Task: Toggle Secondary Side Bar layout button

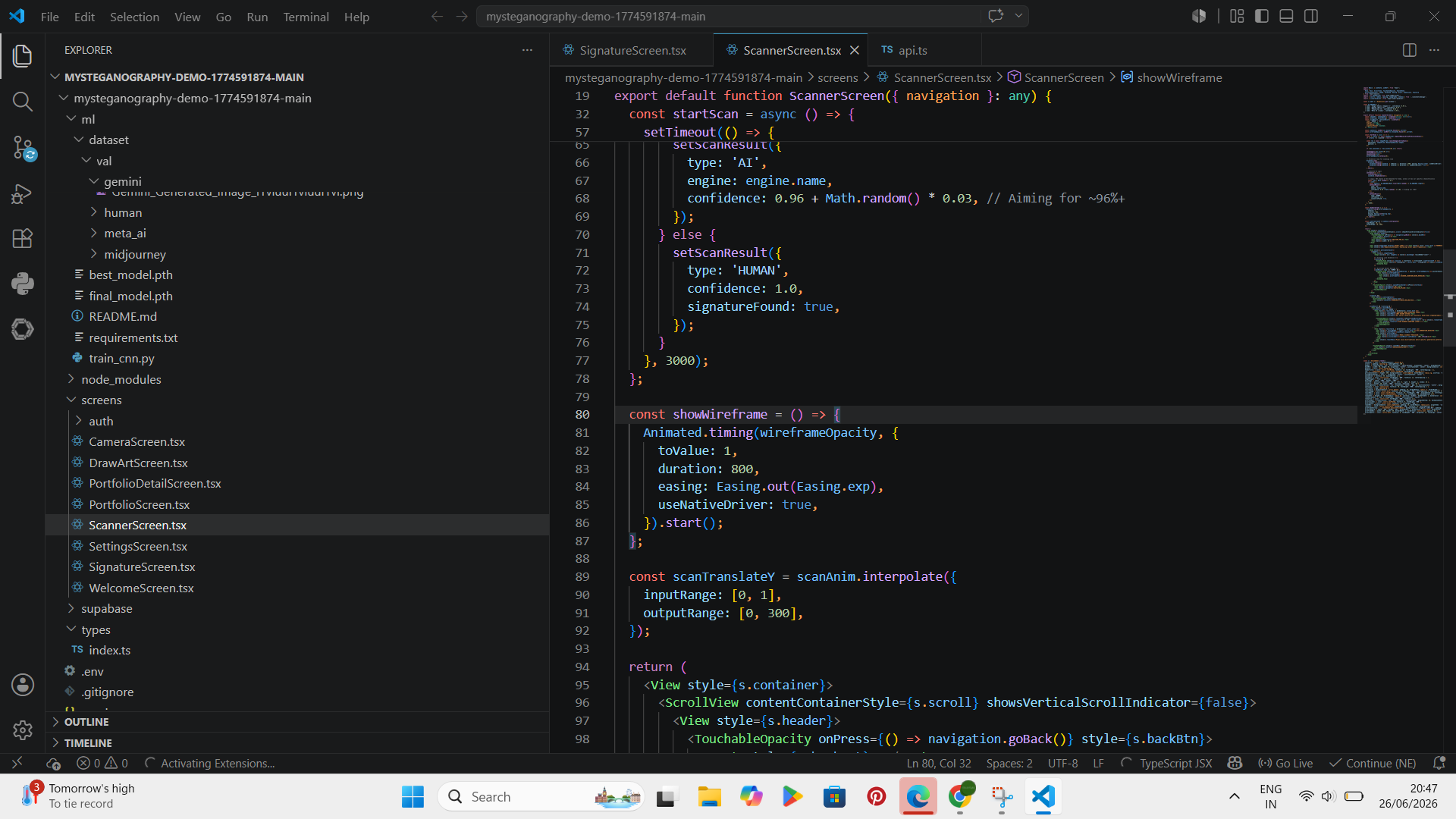Action: click(1311, 16)
